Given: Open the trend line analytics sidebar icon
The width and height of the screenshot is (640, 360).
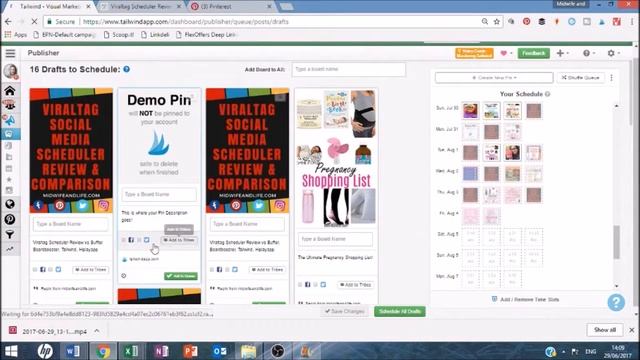Looking at the screenshot, I should click(x=10, y=249).
